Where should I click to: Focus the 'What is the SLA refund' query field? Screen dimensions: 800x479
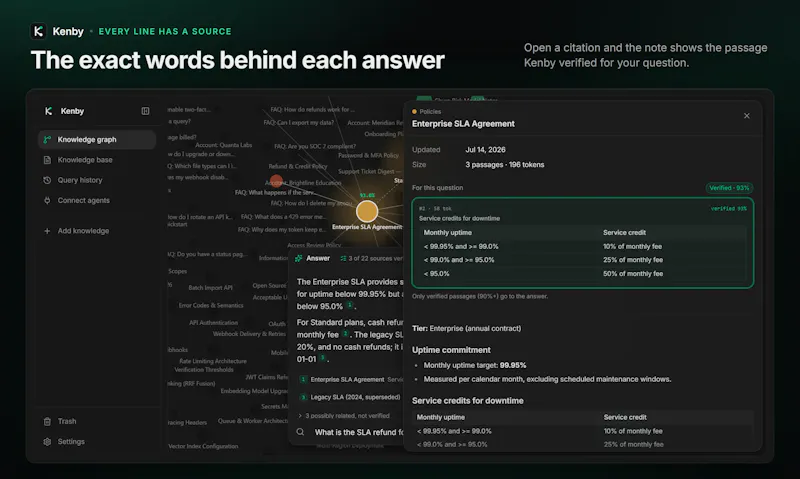point(359,432)
